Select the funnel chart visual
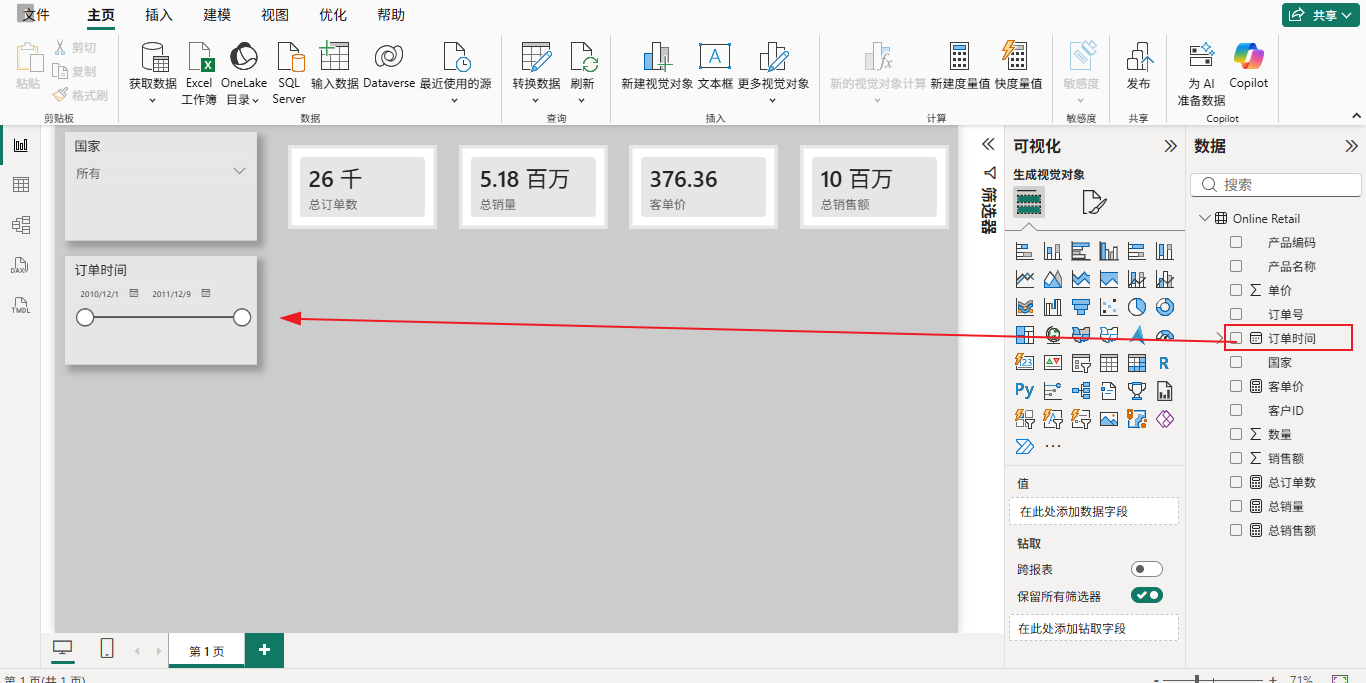 pos(1080,307)
